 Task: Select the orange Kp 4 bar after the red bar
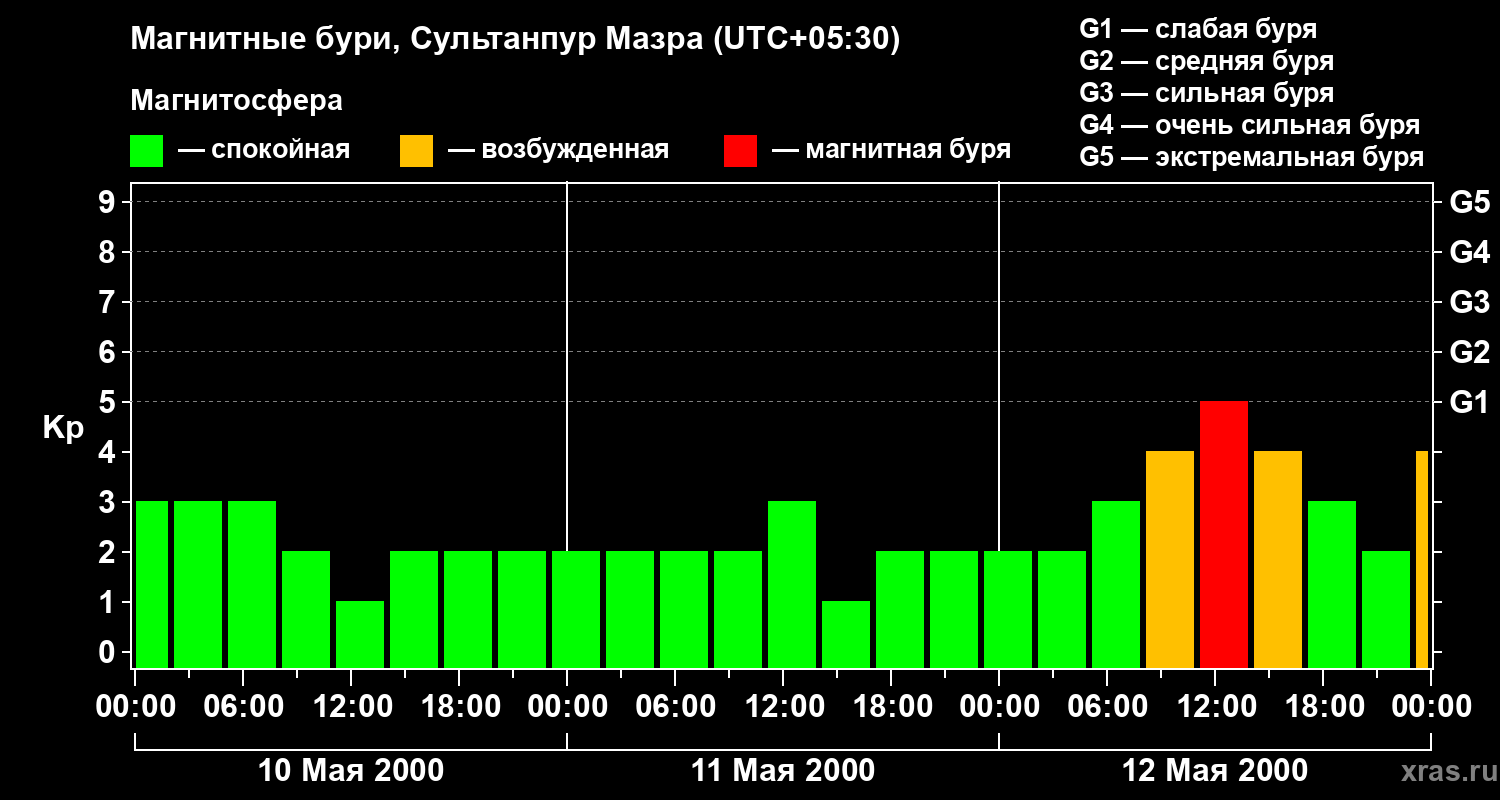click(x=1278, y=560)
